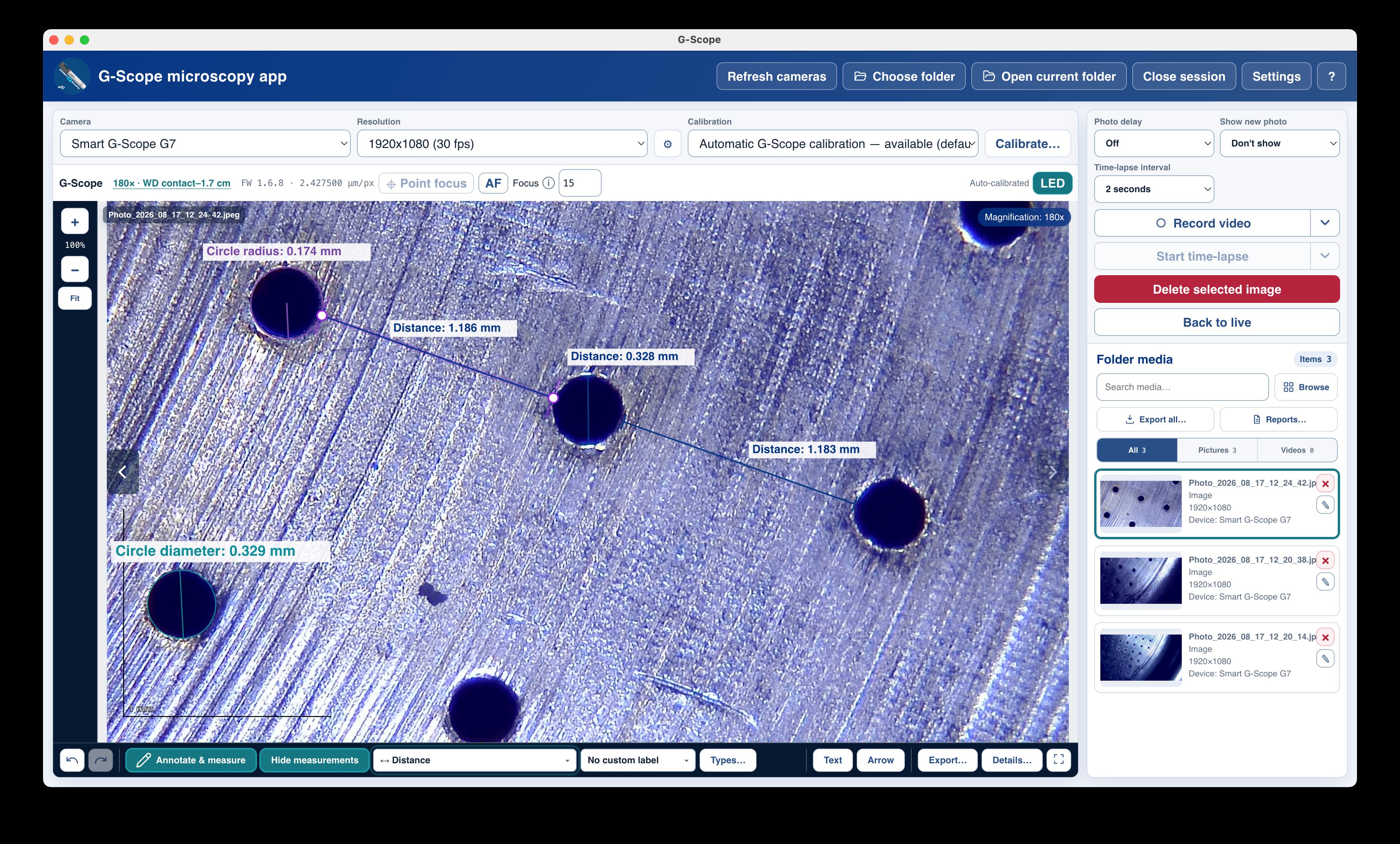The image size is (1400, 844).
Task: Click the undo arrow icon
Action: point(72,760)
